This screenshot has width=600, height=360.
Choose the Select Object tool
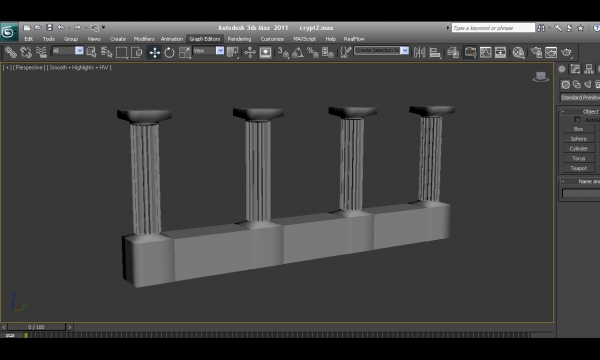click(91, 52)
